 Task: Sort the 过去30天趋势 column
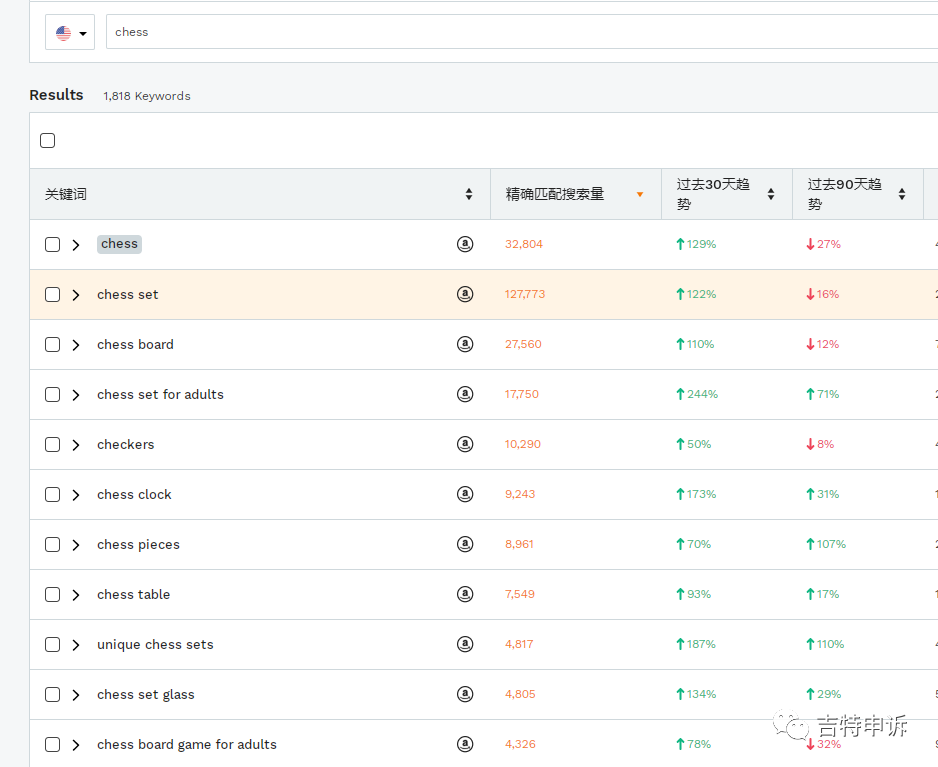click(x=770, y=194)
